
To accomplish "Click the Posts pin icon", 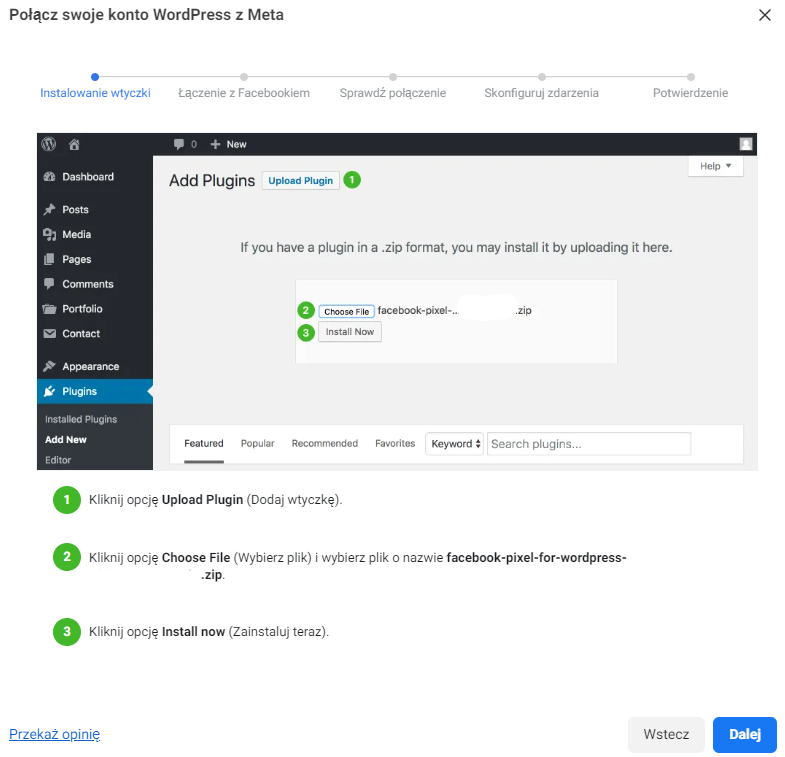I will tap(49, 210).
